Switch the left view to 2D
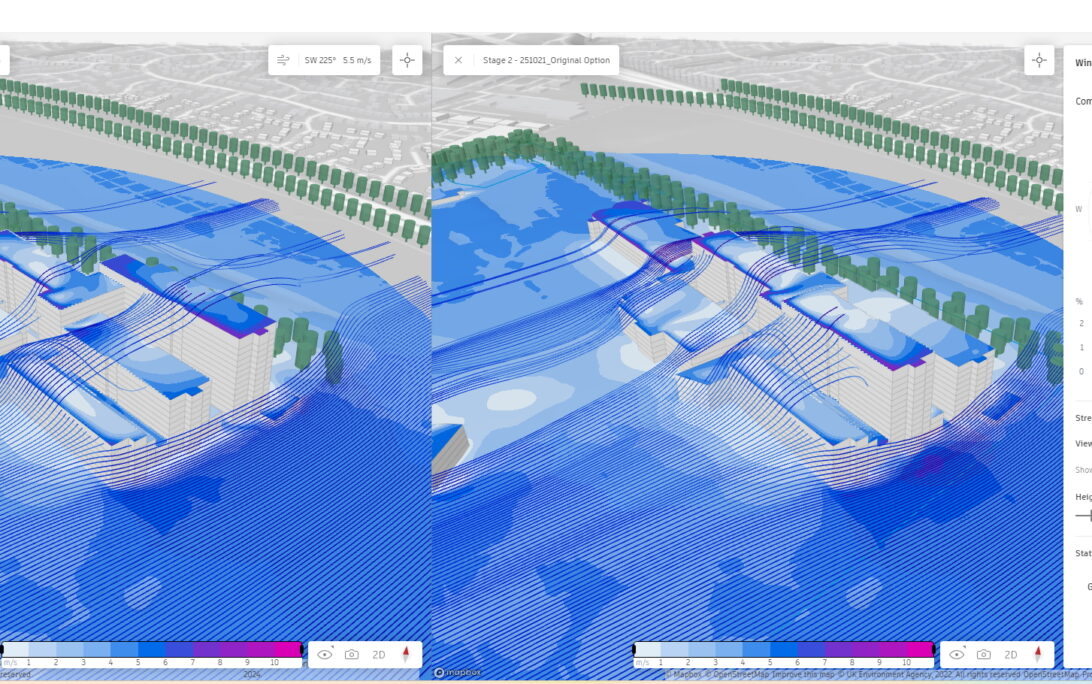 tap(379, 655)
